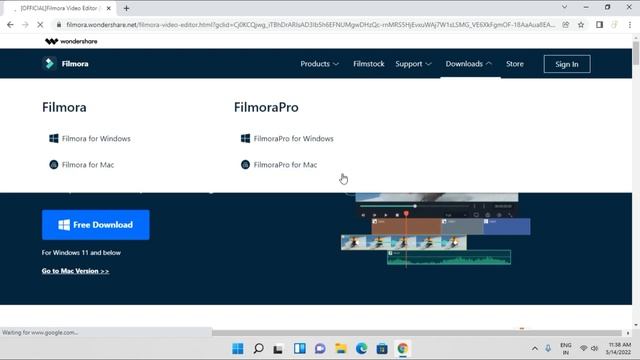The height and width of the screenshot is (360, 640).
Task: Expand the Products dropdown menu
Action: (320, 64)
